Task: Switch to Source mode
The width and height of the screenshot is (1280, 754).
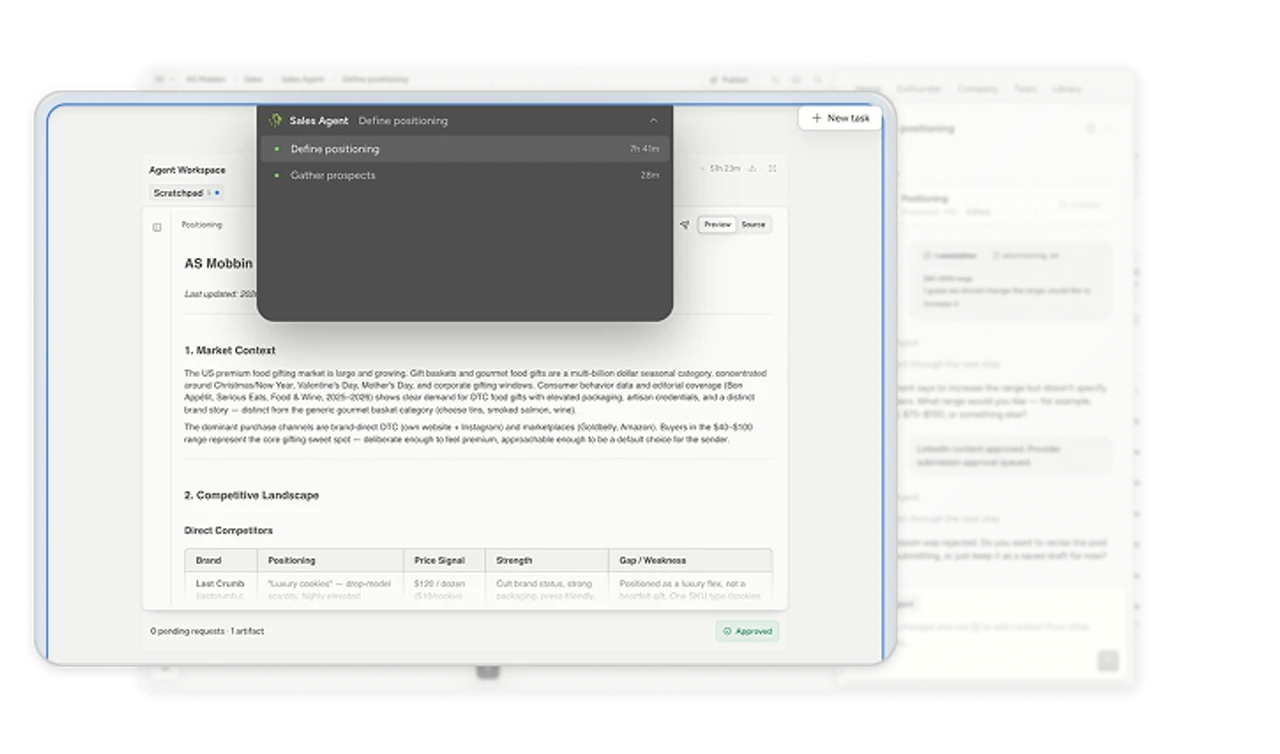Action: [x=753, y=225]
